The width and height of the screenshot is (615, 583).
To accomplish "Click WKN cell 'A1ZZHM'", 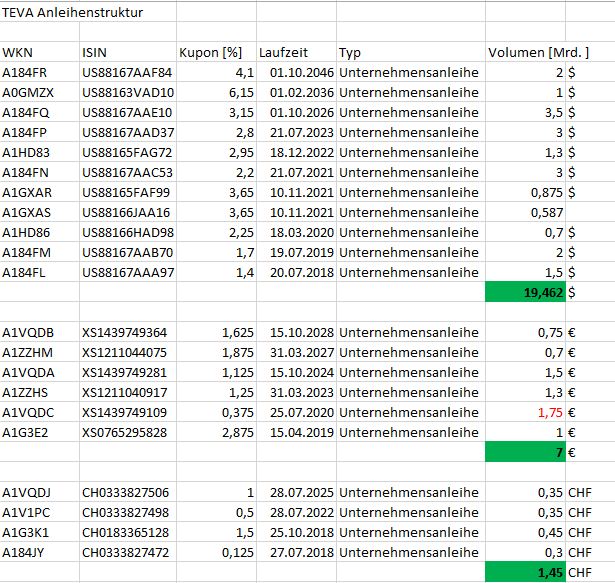I will (x=40, y=352).
